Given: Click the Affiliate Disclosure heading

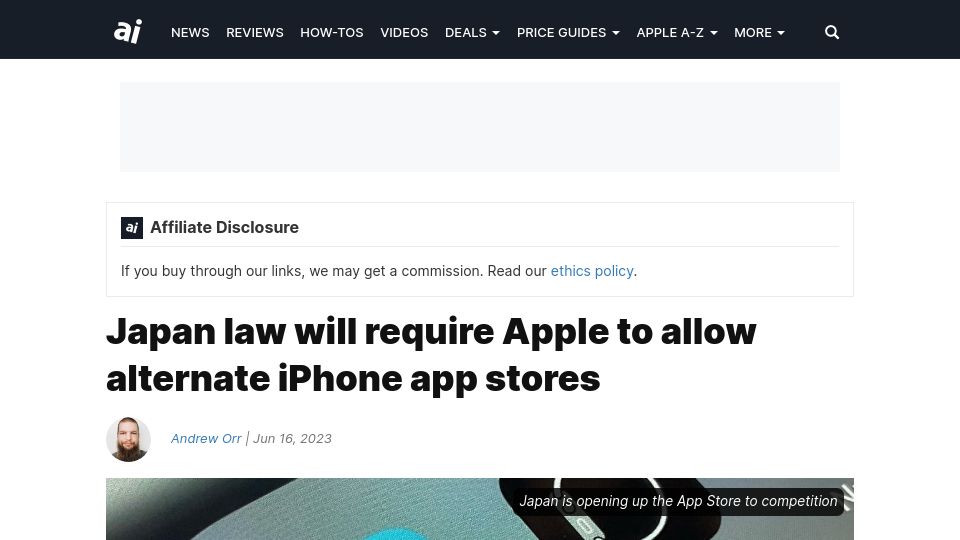Looking at the screenshot, I should (224, 227).
